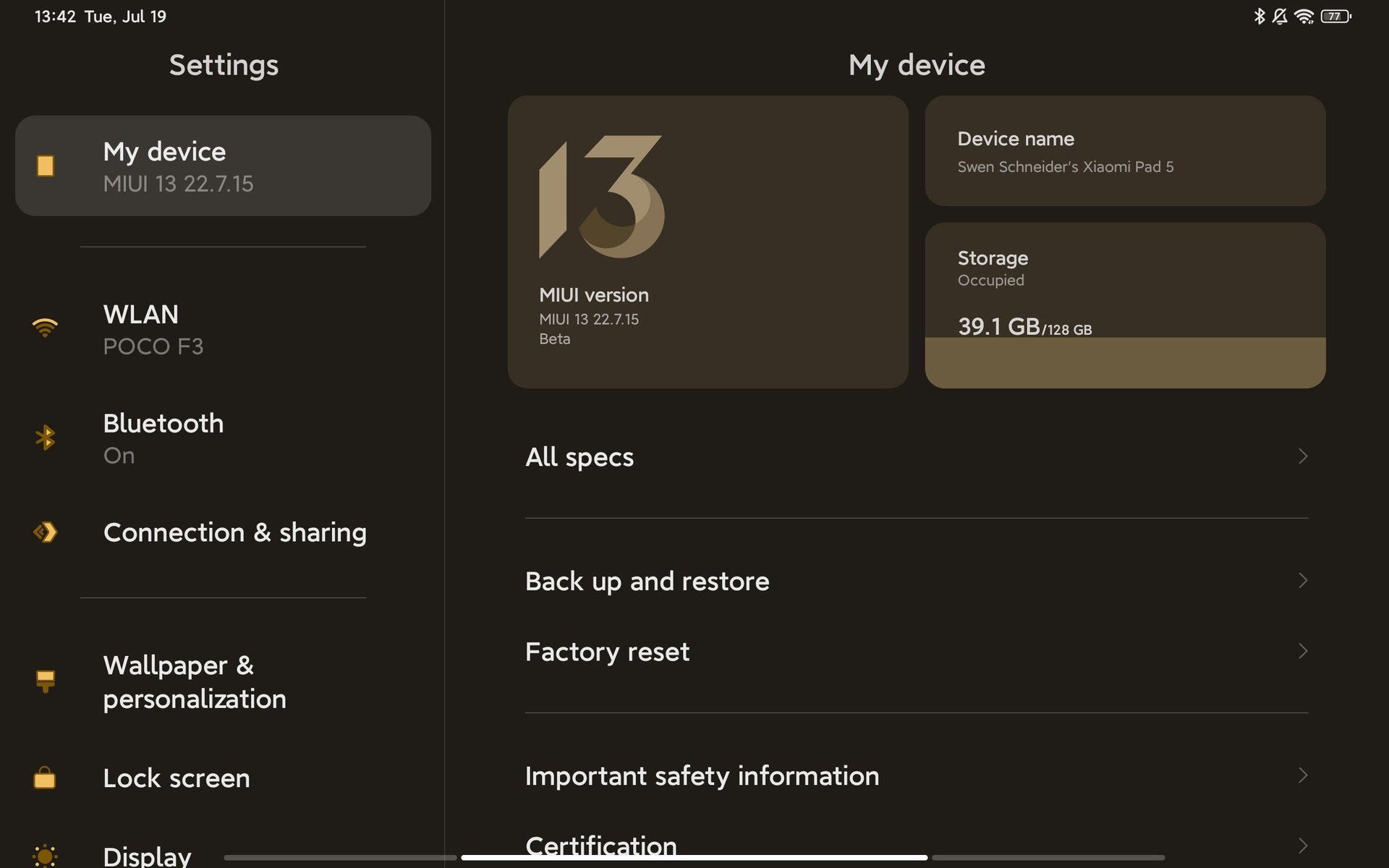This screenshot has height=868, width=1389.
Task: Tap the Storage occupied usage bar
Action: tap(1125, 362)
